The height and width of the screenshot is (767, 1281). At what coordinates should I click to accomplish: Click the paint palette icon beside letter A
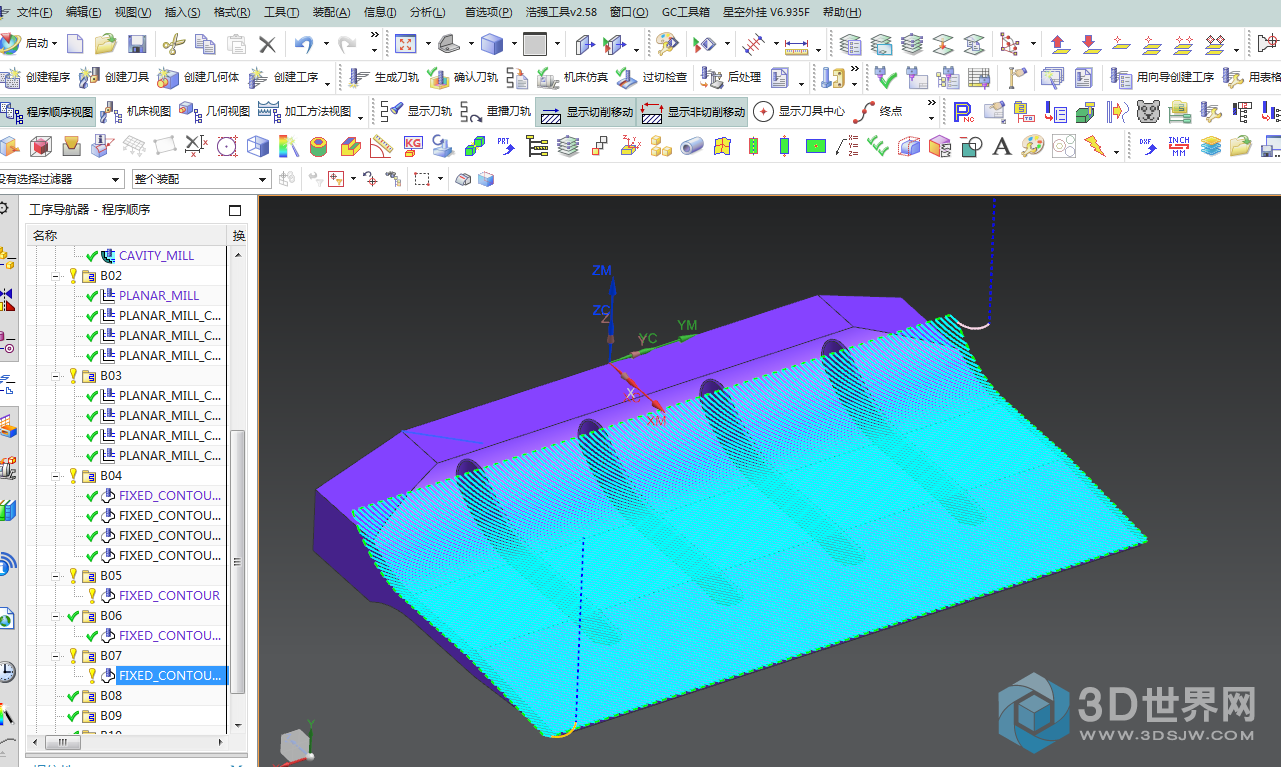(x=1032, y=147)
